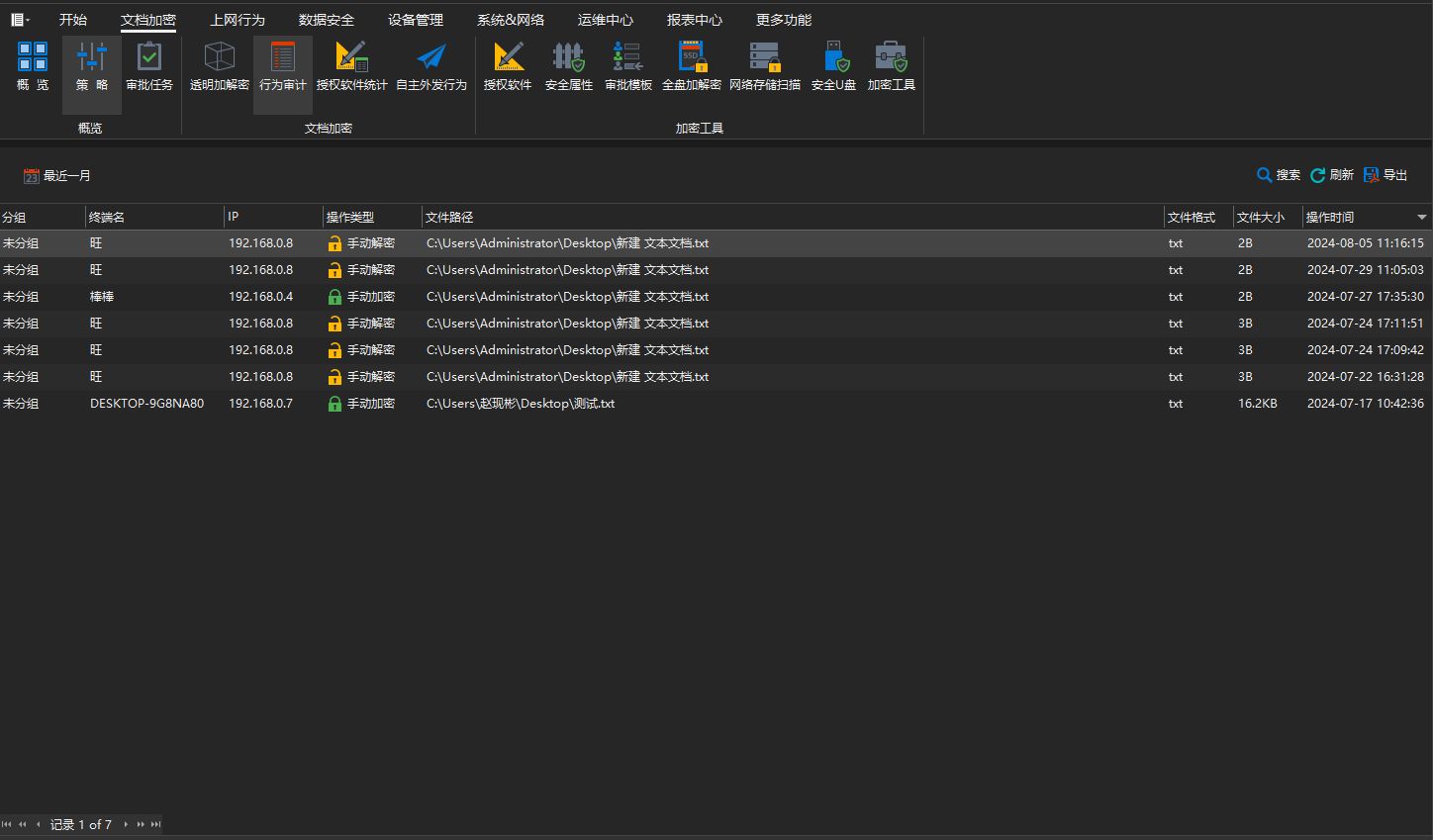Image resolution: width=1433 pixels, height=840 pixels.
Task: Switch to the 更多功能 tab
Action: pos(784,20)
